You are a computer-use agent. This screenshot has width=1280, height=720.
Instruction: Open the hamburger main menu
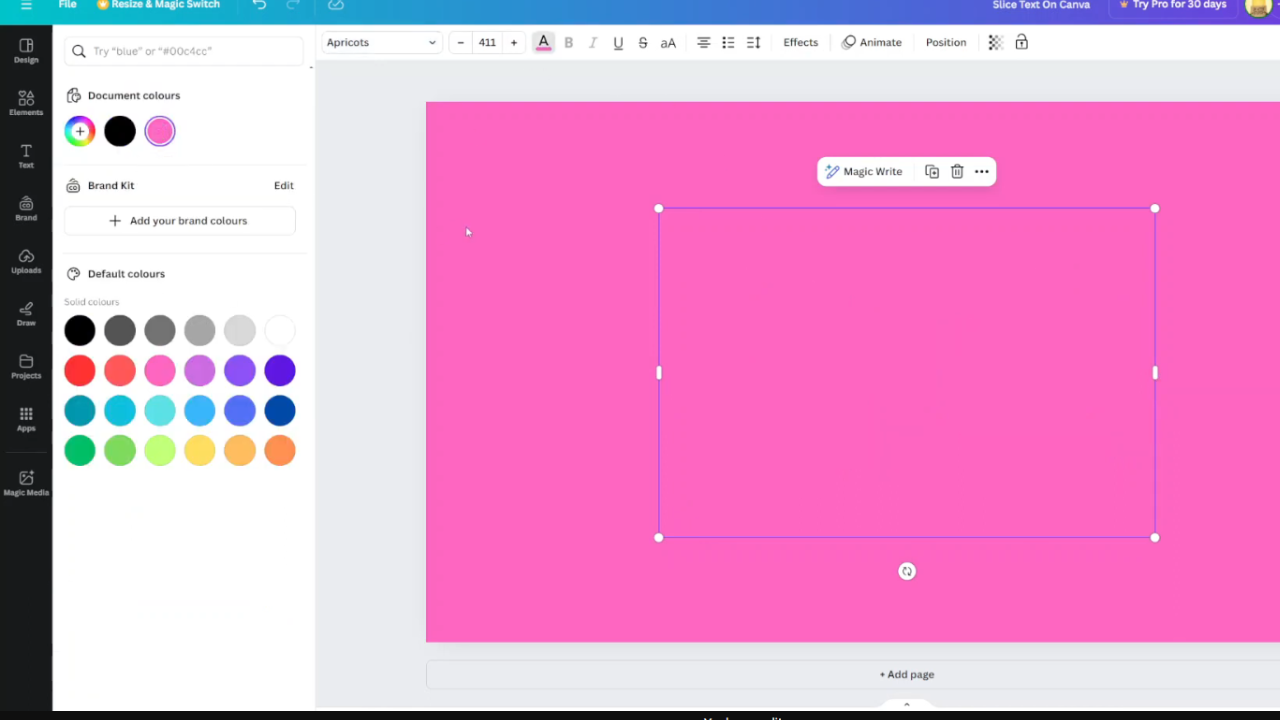(26, 5)
